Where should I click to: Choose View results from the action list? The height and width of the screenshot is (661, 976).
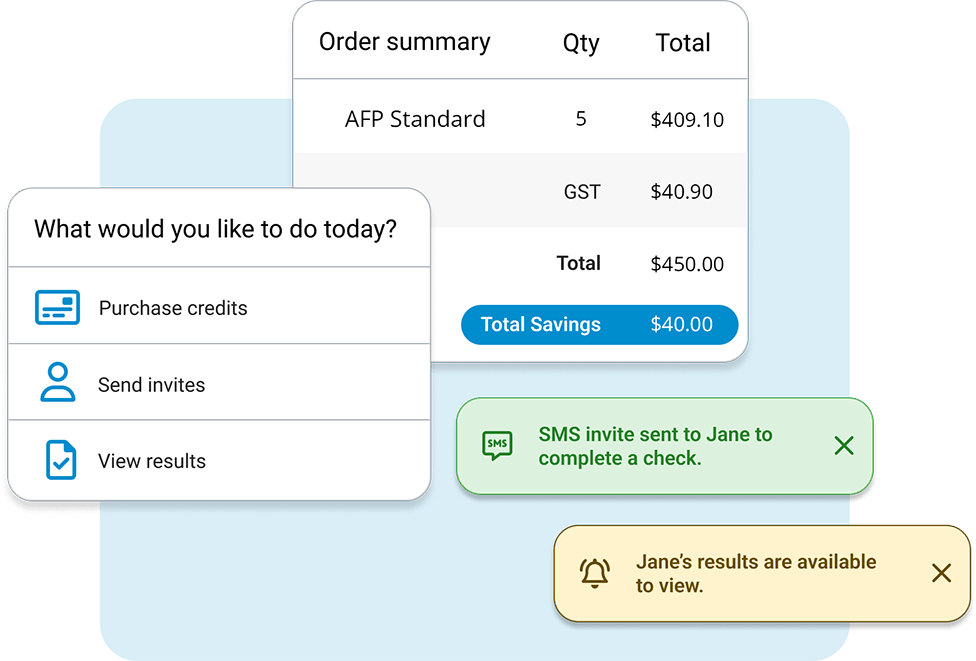pos(152,460)
